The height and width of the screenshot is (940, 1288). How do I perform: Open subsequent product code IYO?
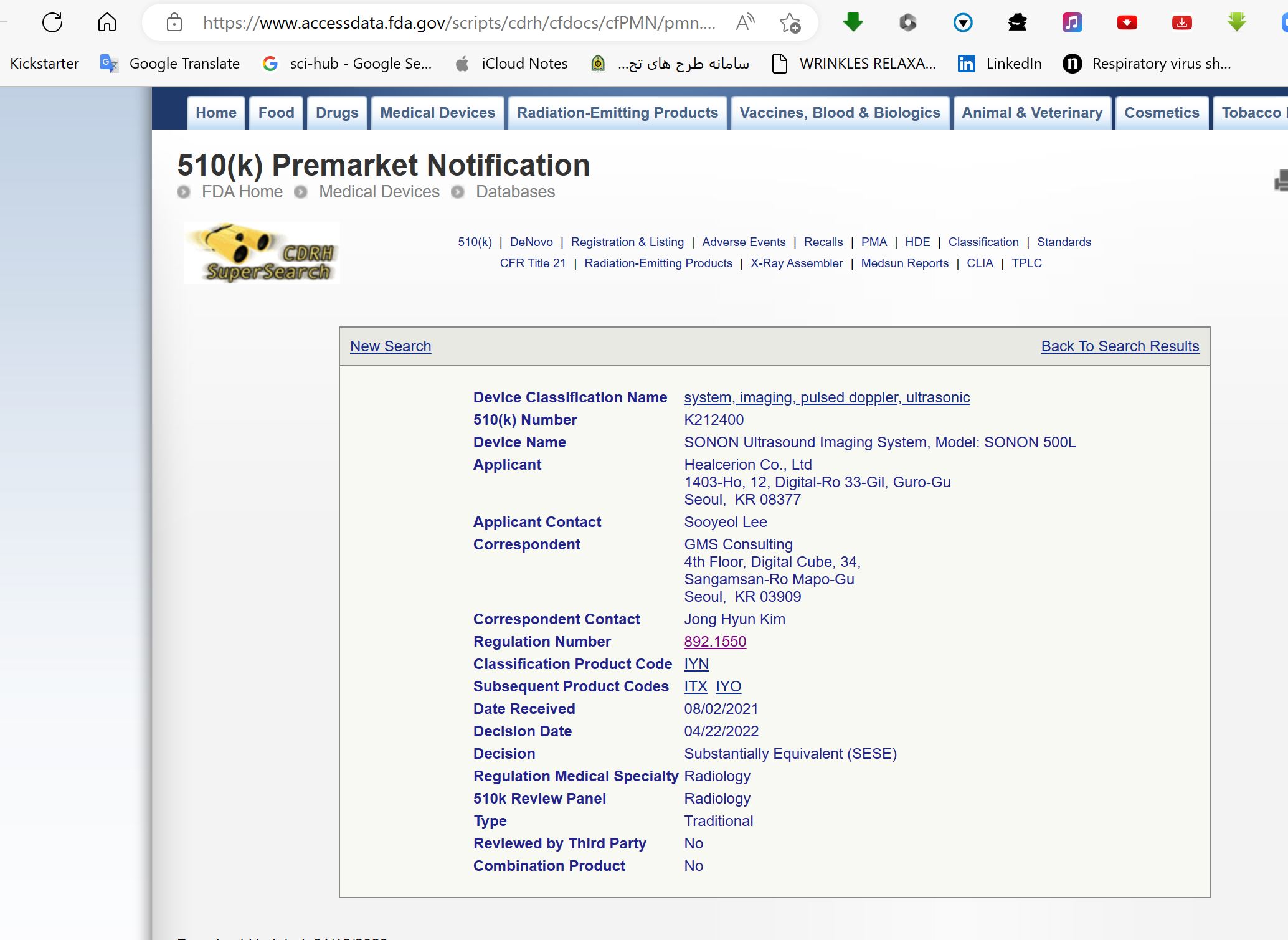[728, 686]
